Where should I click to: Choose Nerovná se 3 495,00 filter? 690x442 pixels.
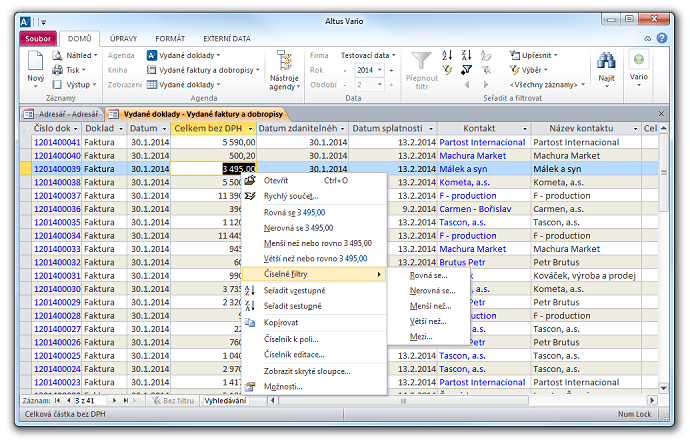point(314,228)
